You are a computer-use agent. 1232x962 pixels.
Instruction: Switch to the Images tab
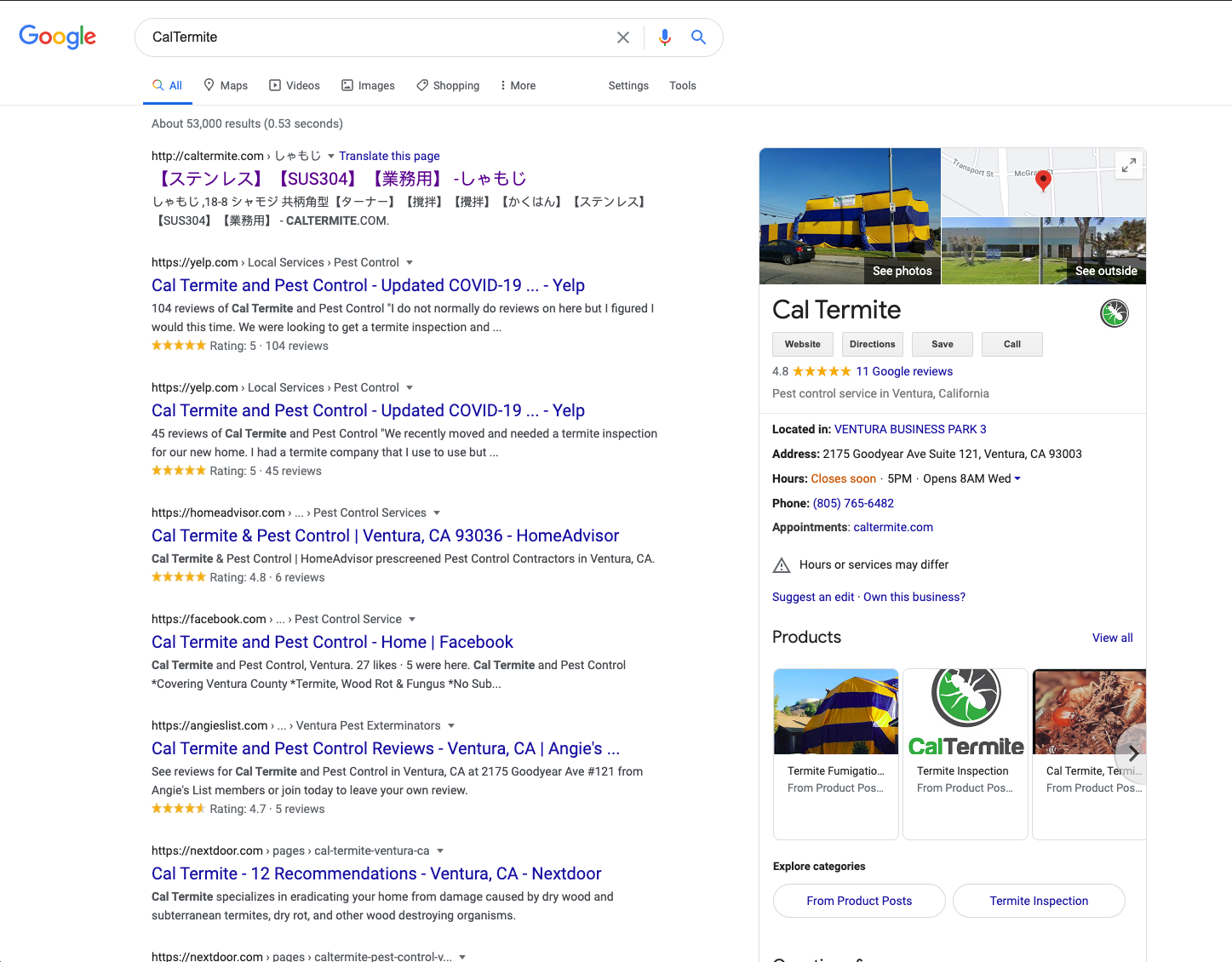368,85
